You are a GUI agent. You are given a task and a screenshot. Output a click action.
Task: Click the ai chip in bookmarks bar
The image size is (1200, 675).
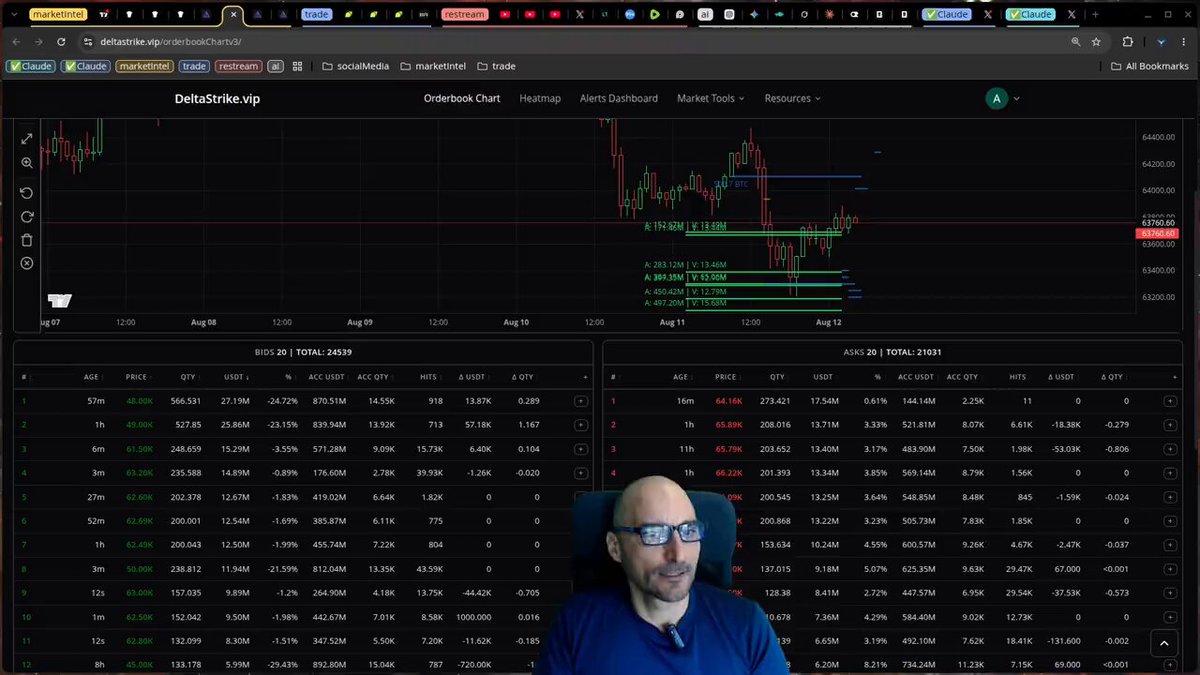275,66
